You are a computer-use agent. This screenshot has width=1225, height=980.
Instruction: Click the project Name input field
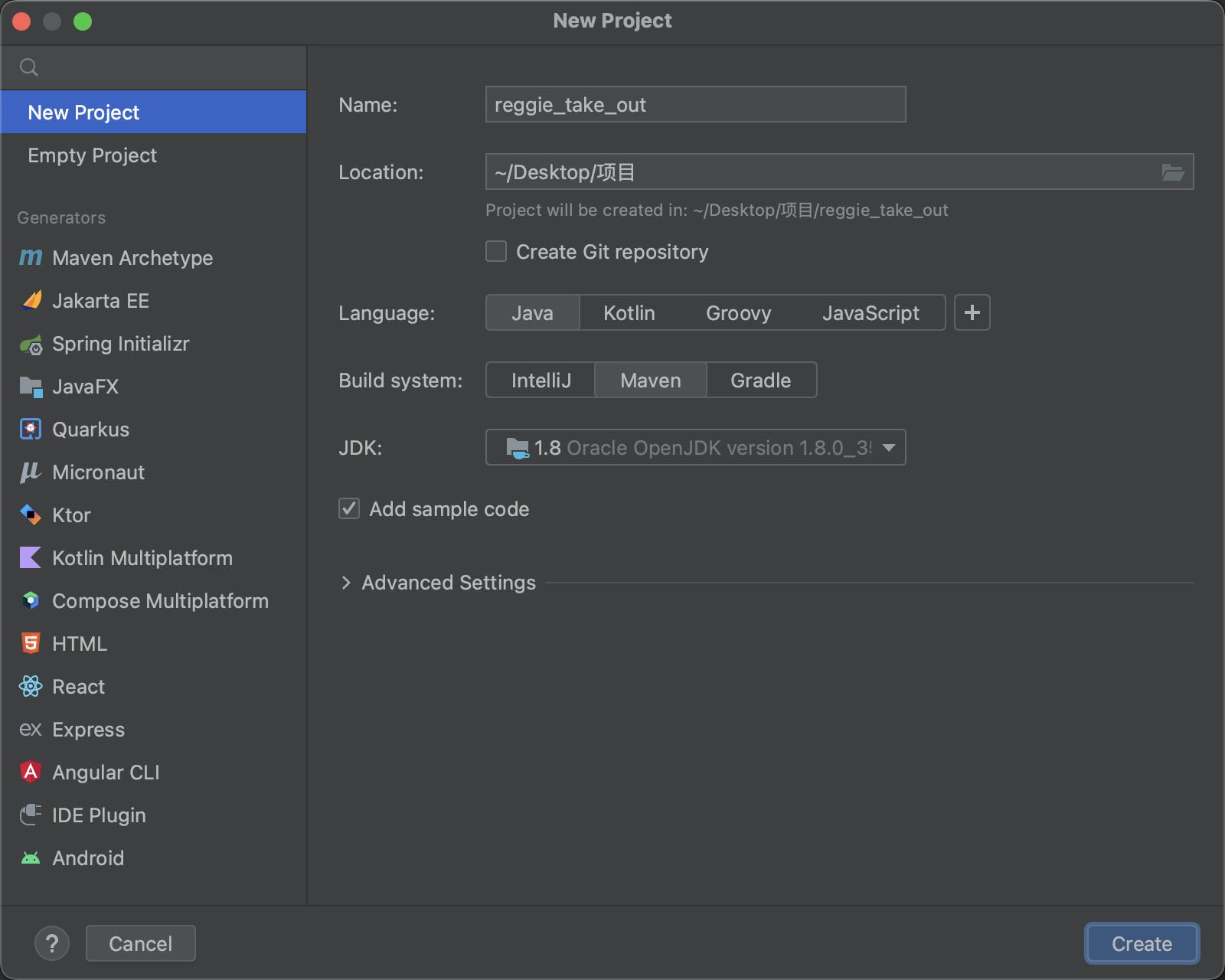(x=695, y=105)
